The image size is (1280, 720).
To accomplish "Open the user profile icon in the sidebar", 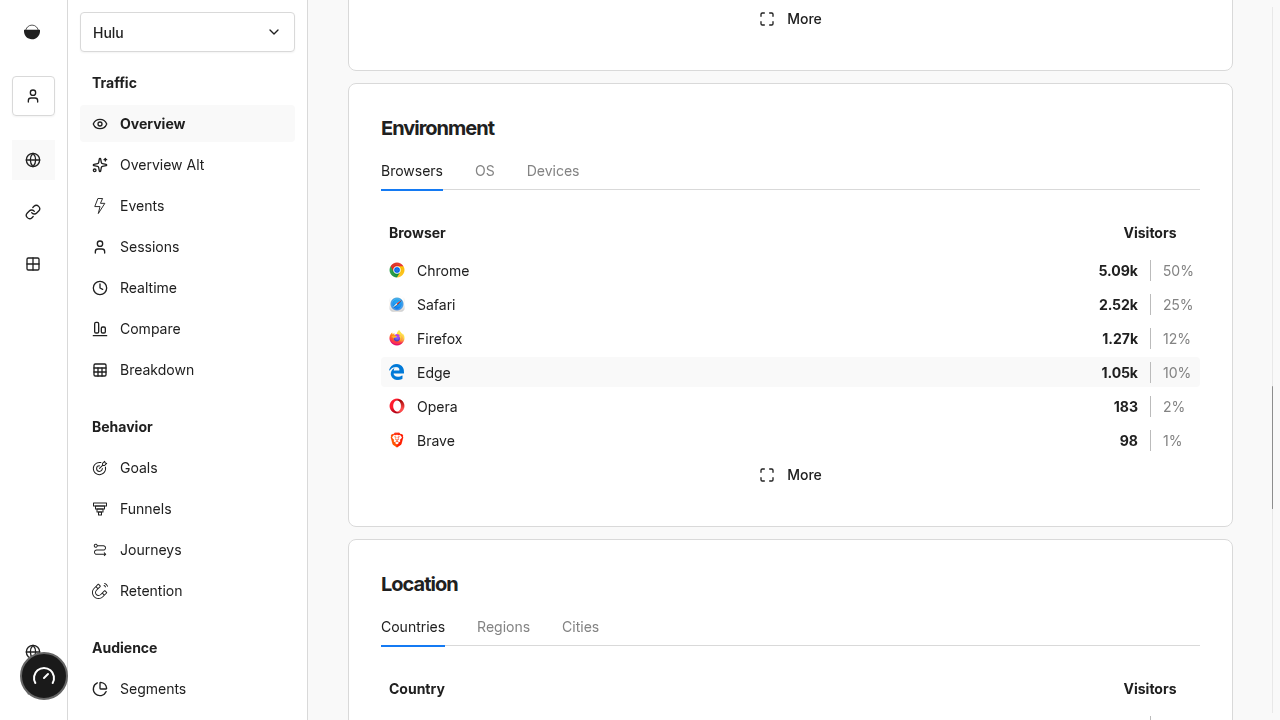I will point(33,96).
